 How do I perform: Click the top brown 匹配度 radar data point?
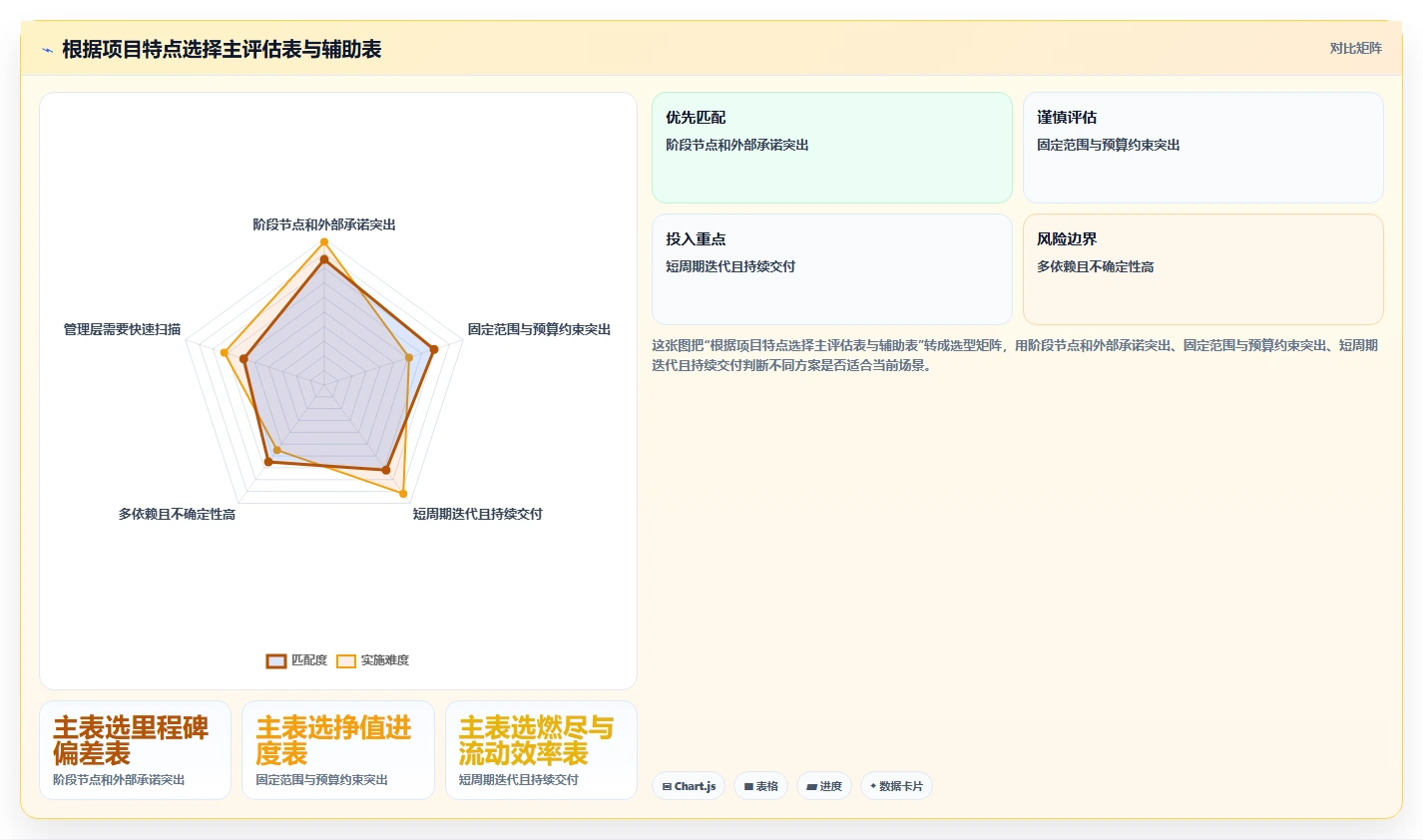(x=323, y=259)
